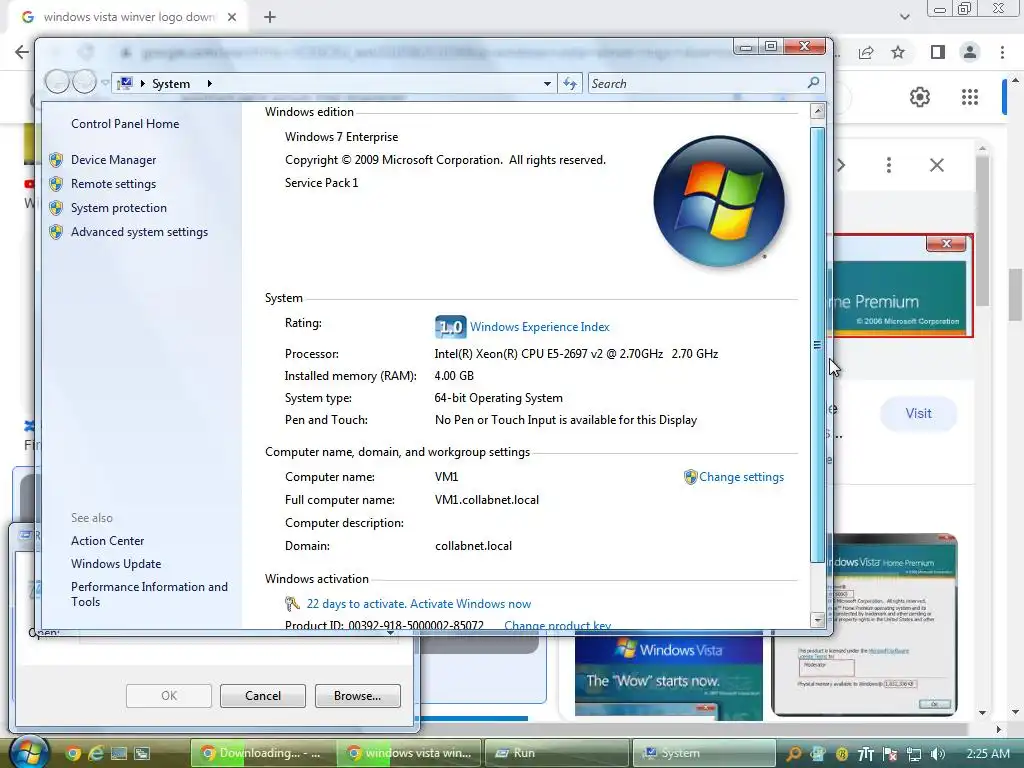Click Chrome profile avatar icon
Screen dimensions: 1024x768
970,52
